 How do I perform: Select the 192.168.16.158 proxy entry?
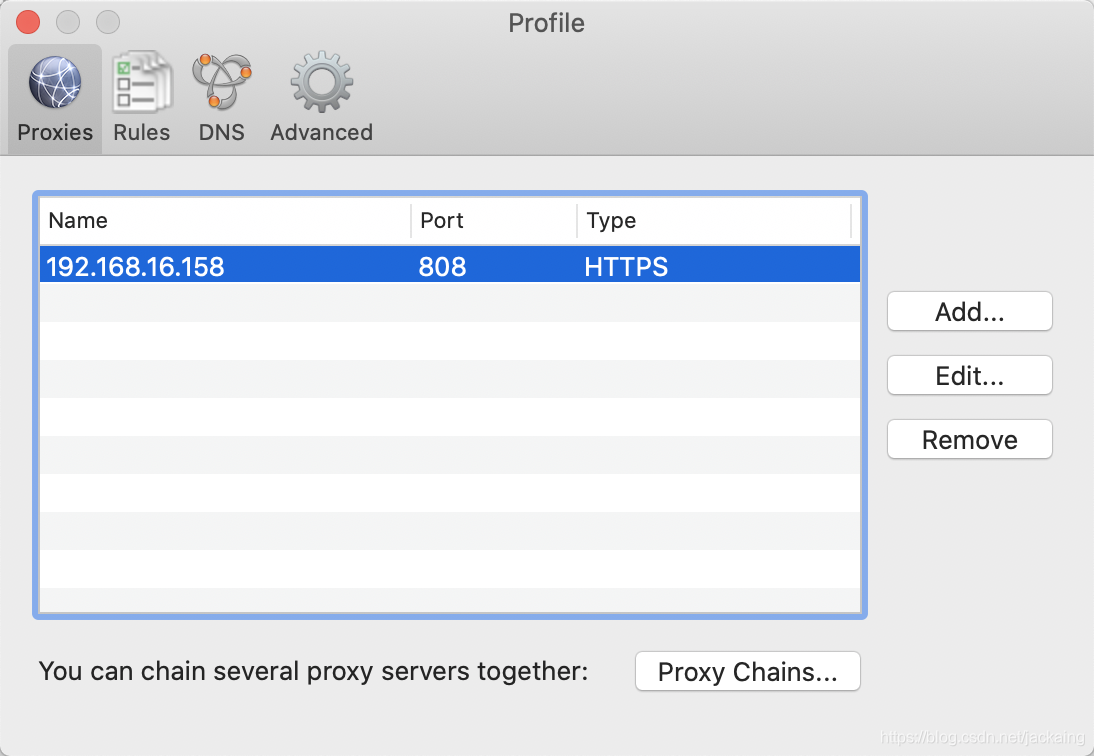tap(450, 266)
